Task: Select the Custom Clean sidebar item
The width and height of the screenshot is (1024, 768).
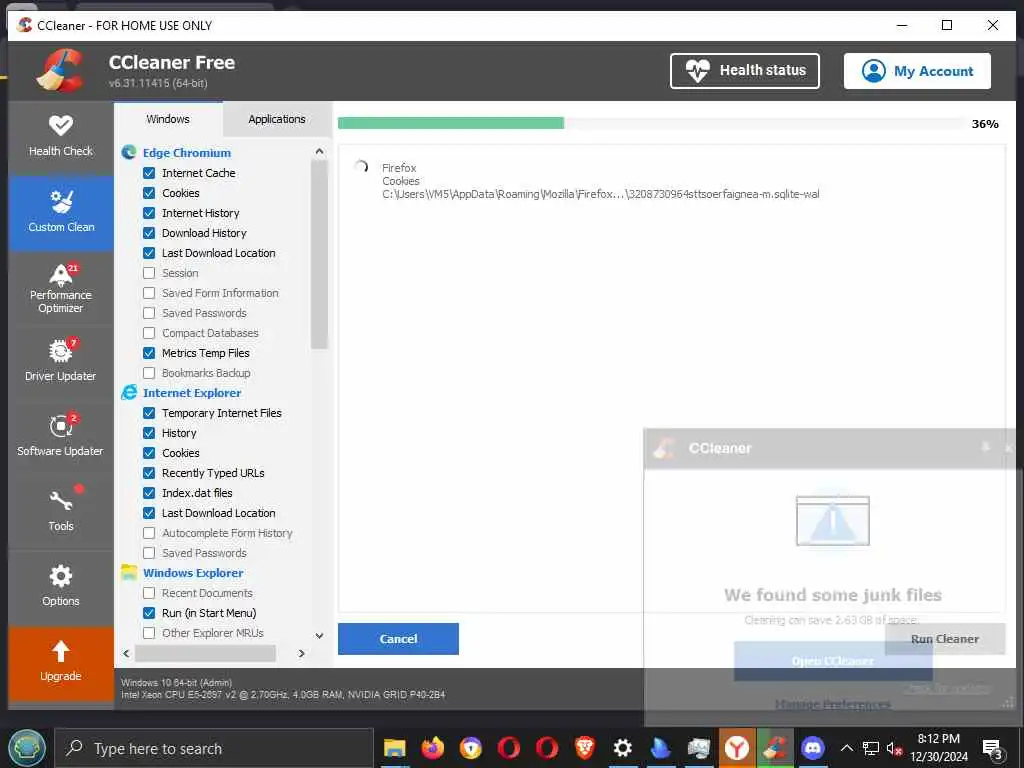Action: coord(61,212)
